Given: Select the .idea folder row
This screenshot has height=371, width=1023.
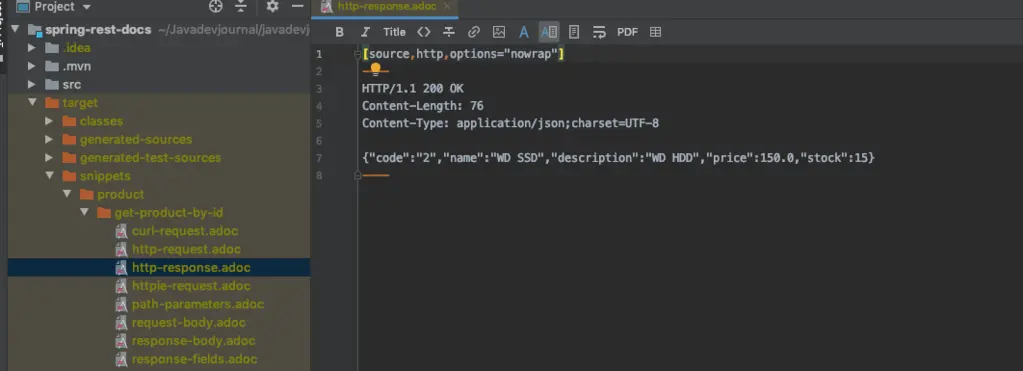Looking at the screenshot, I should (x=159, y=48).
